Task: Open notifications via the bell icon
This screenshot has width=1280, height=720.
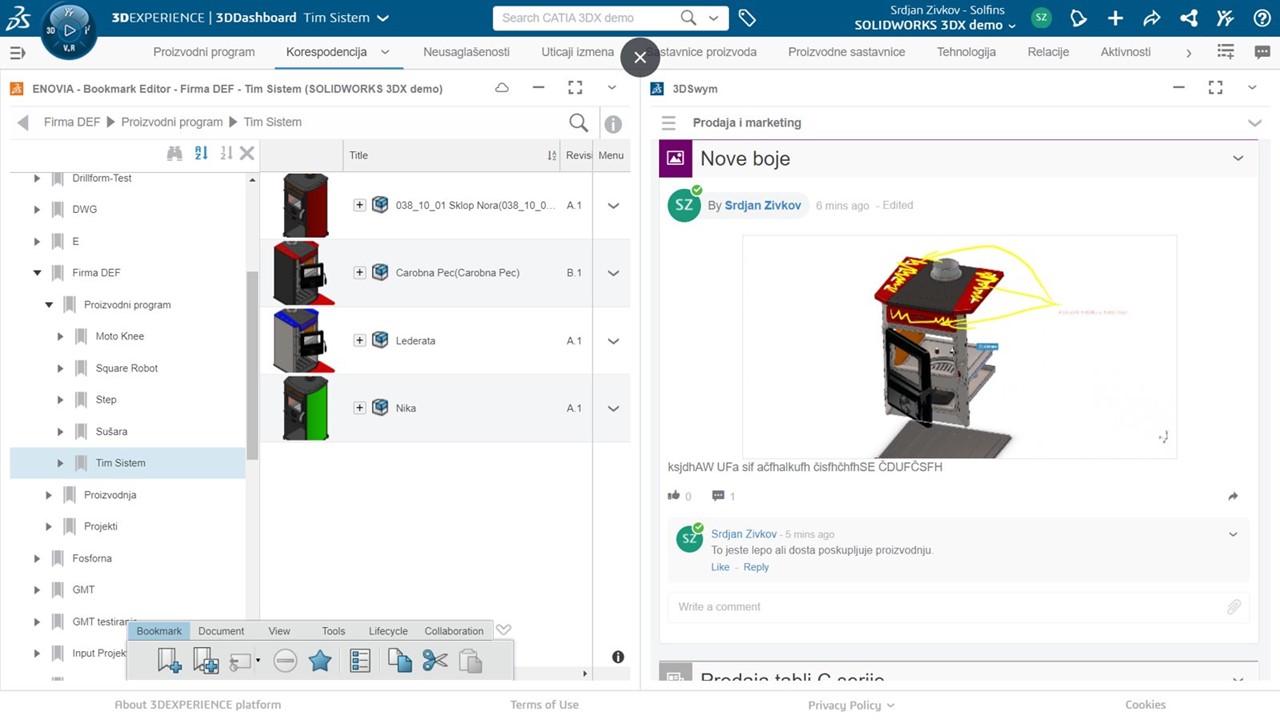Action: pyautogui.click(x=1078, y=17)
